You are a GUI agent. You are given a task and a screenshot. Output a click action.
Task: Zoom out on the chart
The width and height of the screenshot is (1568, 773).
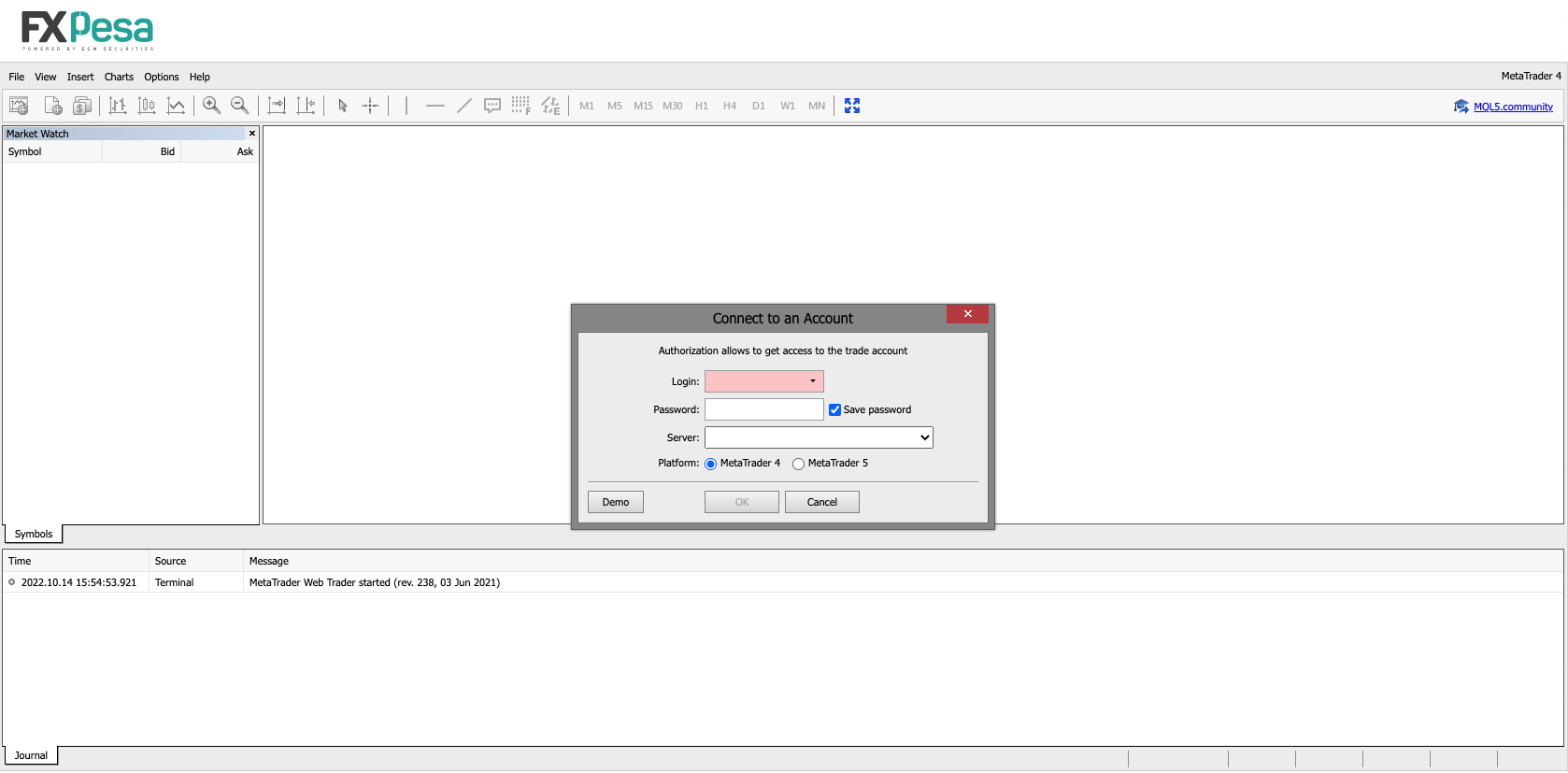pos(240,106)
